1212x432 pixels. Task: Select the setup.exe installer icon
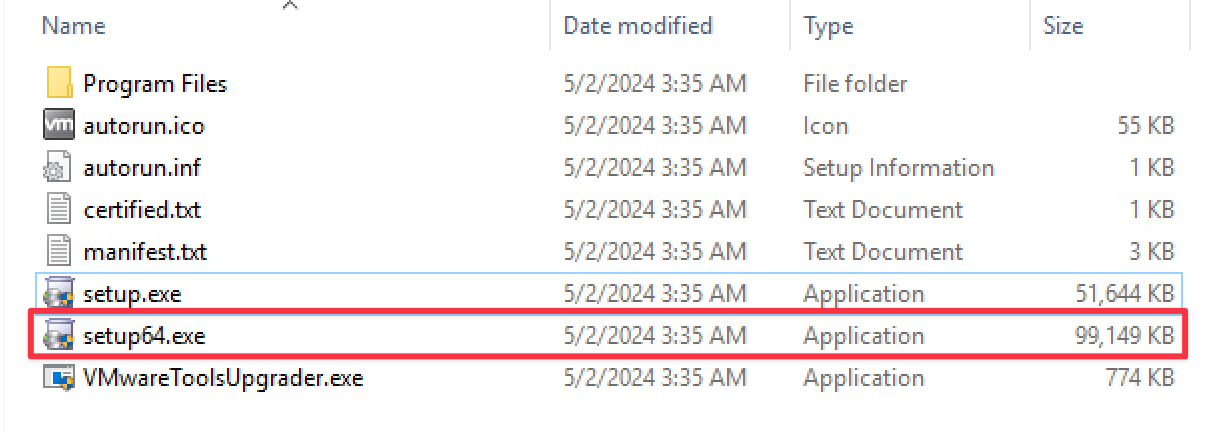pos(59,294)
